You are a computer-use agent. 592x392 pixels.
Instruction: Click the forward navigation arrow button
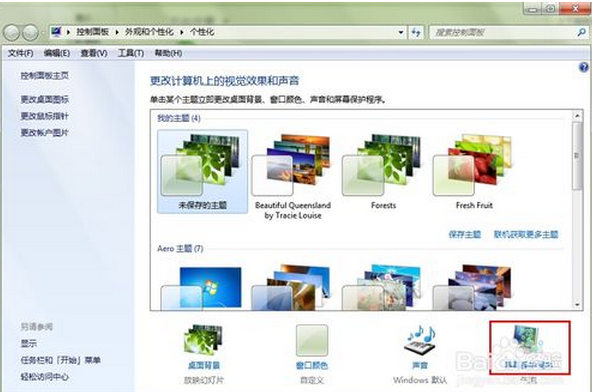[x=30, y=32]
